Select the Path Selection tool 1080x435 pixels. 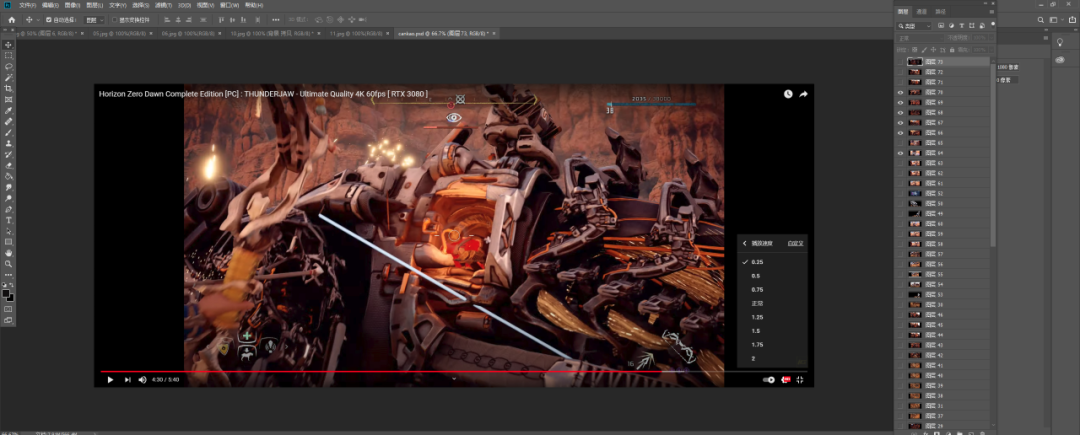(8, 231)
